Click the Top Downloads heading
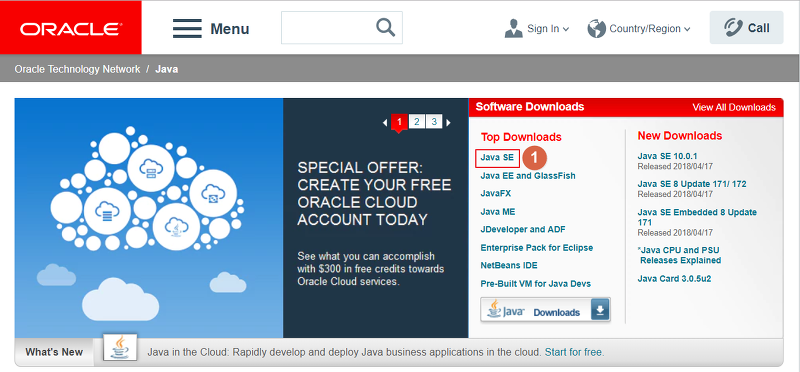Screen dimensions: 800x372 pos(521,137)
